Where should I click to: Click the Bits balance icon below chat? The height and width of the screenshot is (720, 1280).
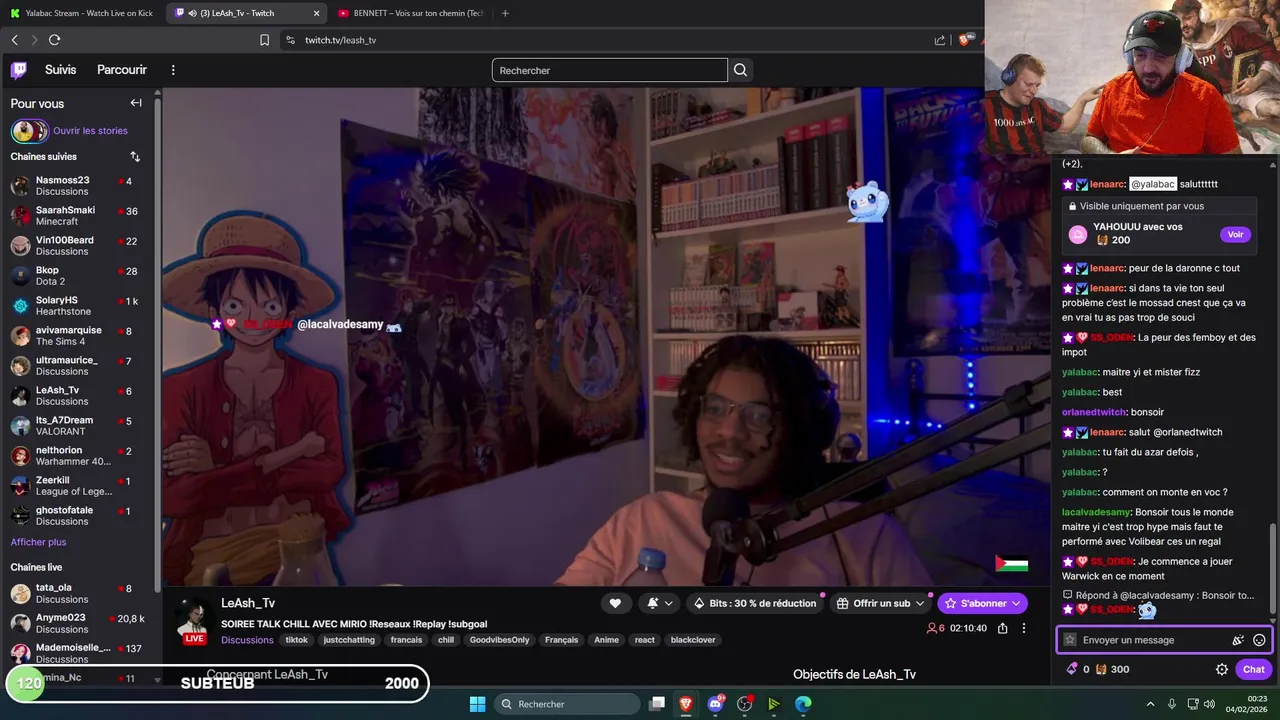(x=1072, y=669)
